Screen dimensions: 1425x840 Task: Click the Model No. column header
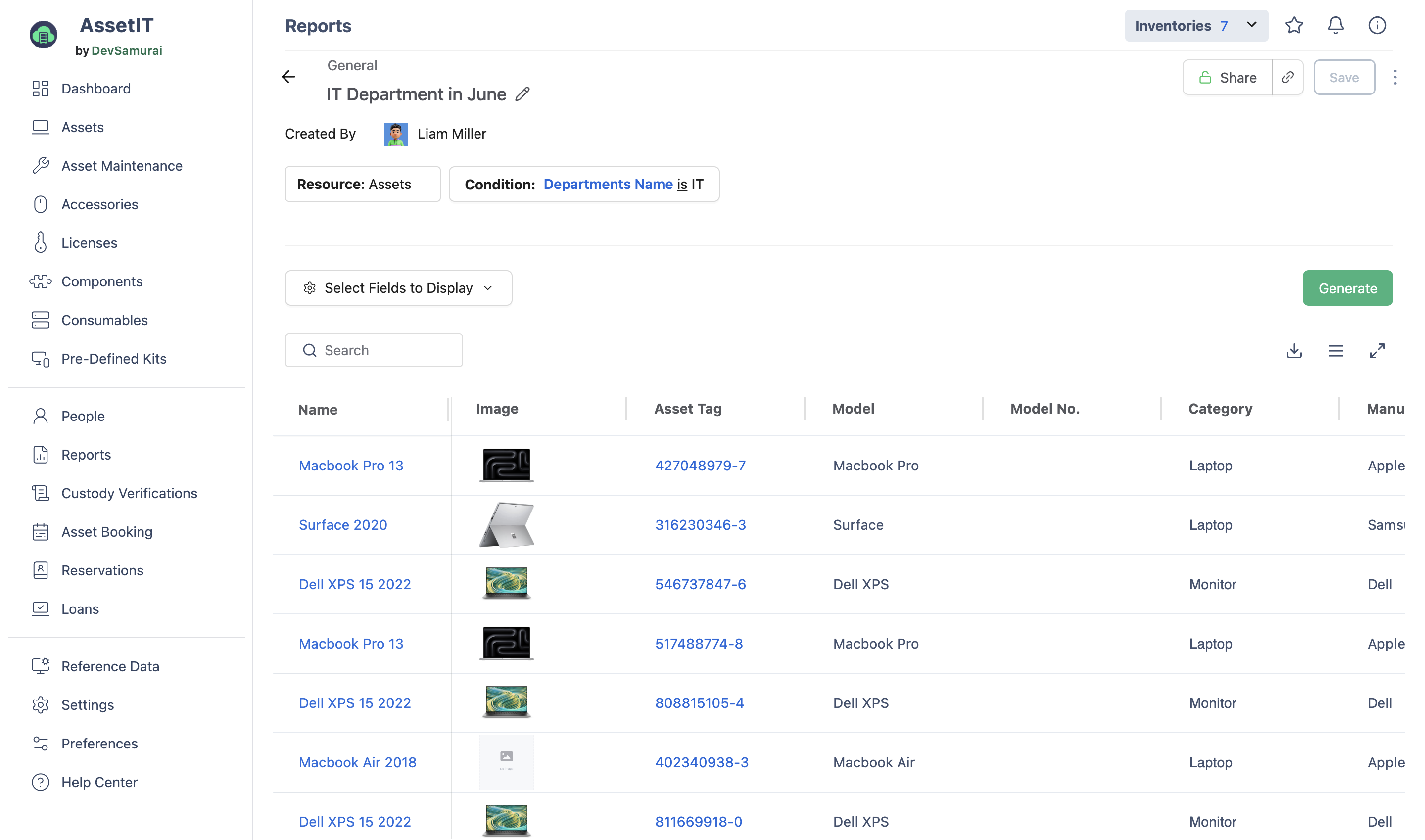pos(1045,409)
